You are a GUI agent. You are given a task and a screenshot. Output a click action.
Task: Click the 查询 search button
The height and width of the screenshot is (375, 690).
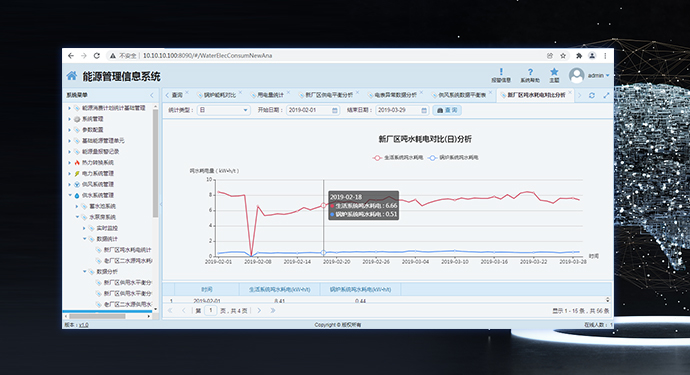tap(447, 110)
